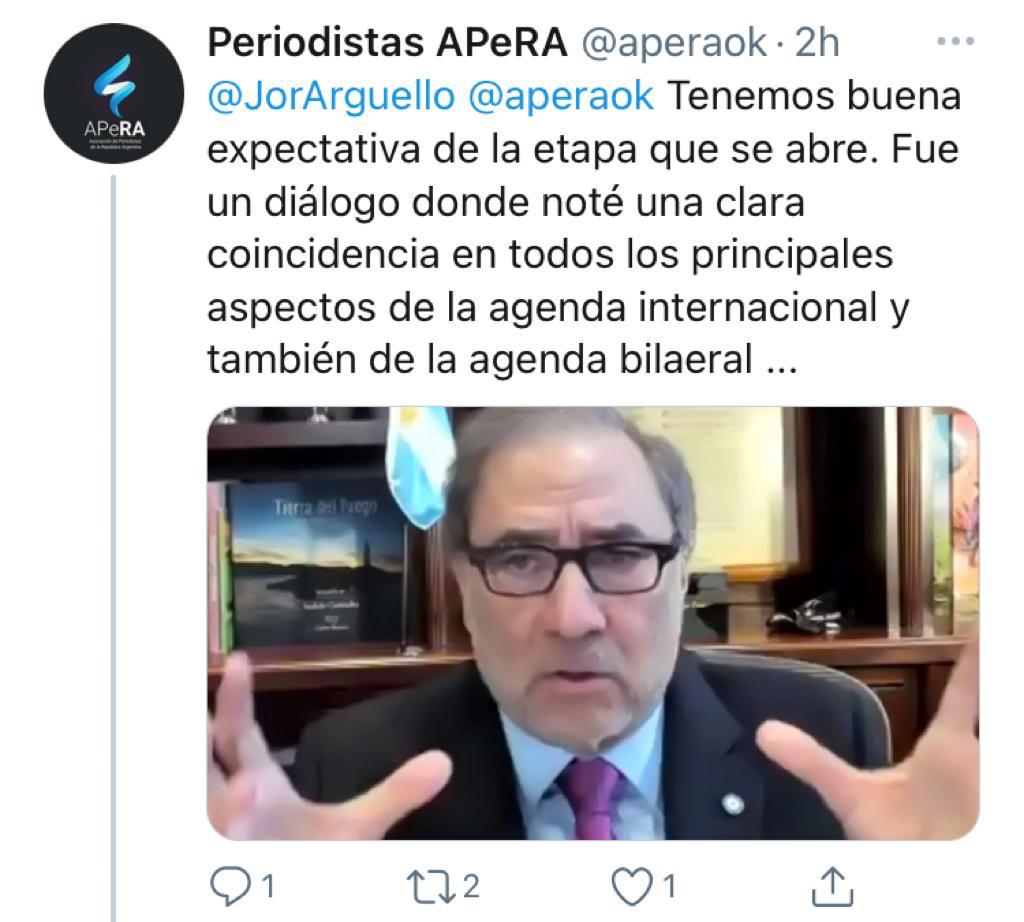Click Tierra del Fuego book in video
The height and width of the screenshot is (922, 1024).
click(x=317, y=565)
